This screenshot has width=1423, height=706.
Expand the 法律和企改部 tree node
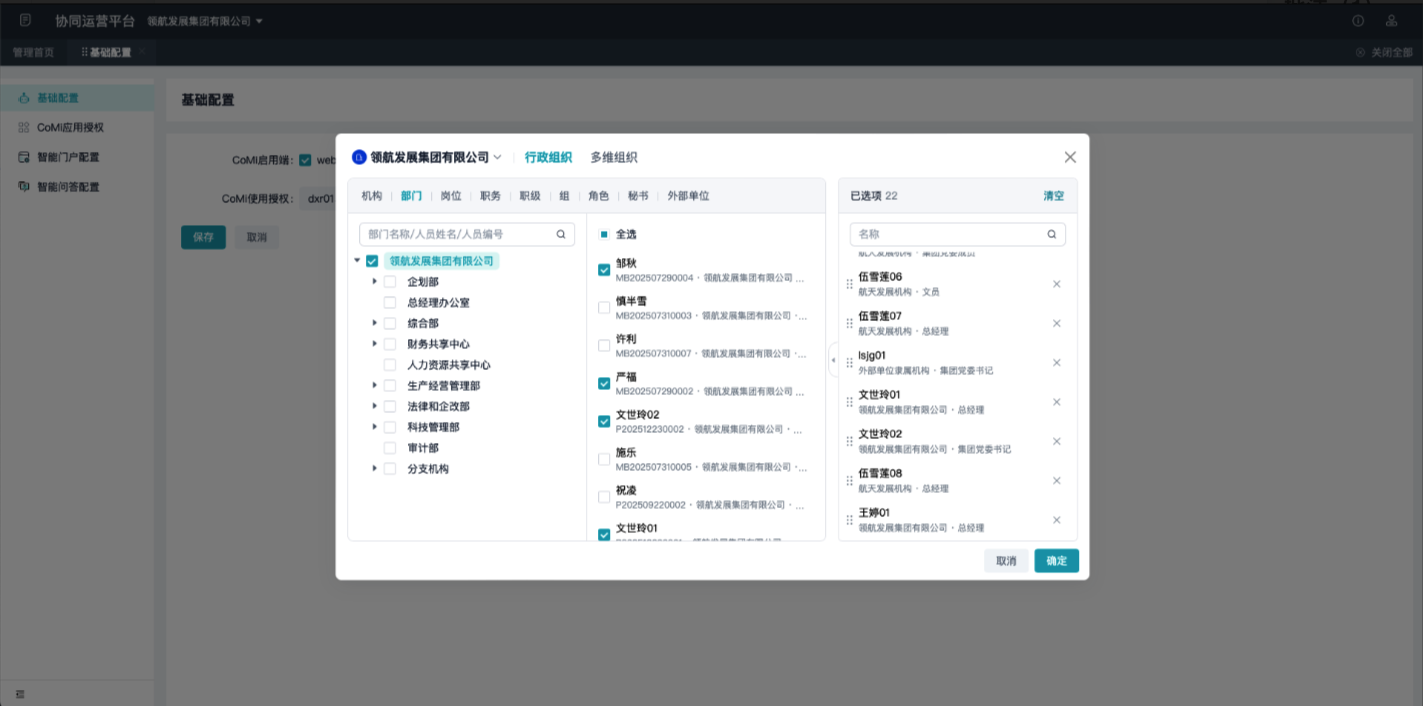pyautogui.click(x=375, y=406)
